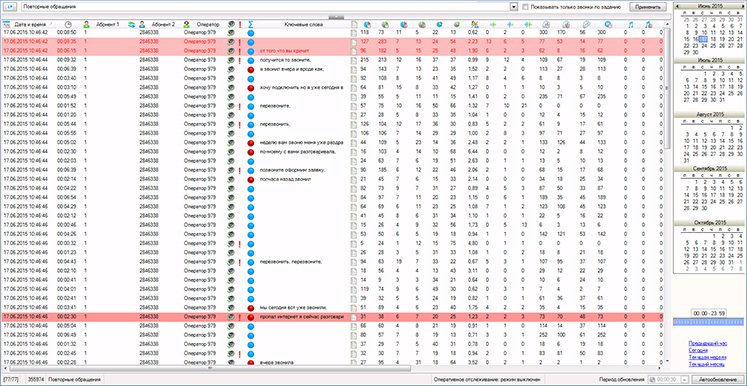Enable 'Показывать только звонки по заданию' checkbox
The image size is (747, 386).
(525, 7)
